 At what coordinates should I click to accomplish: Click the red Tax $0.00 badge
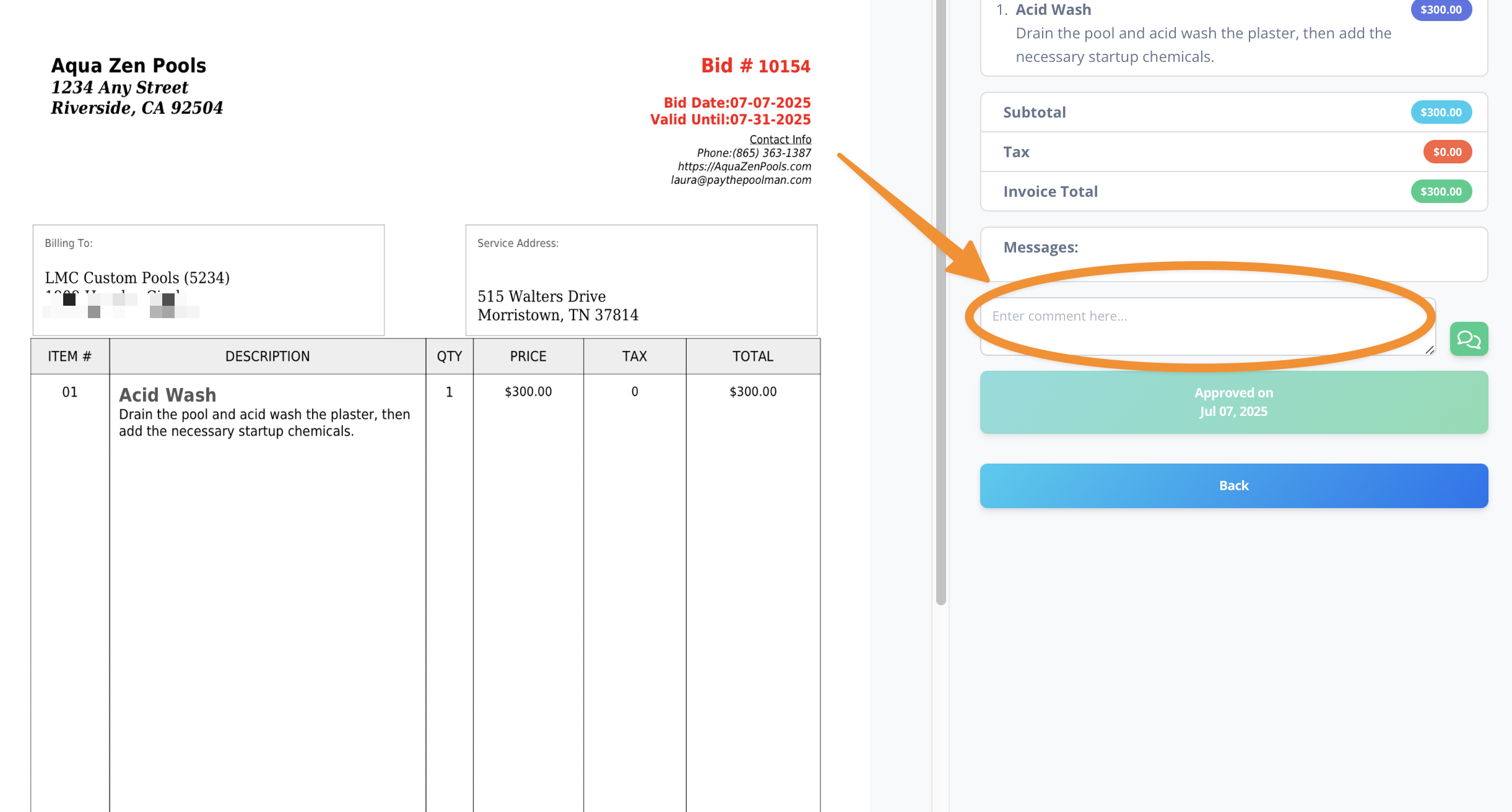click(1446, 152)
